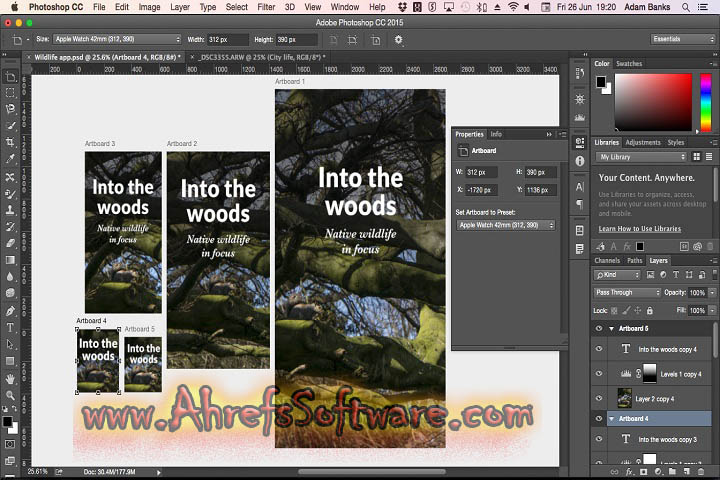Click the Learn How to Use Libraries link
This screenshot has height=480, width=720.
click(x=639, y=229)
